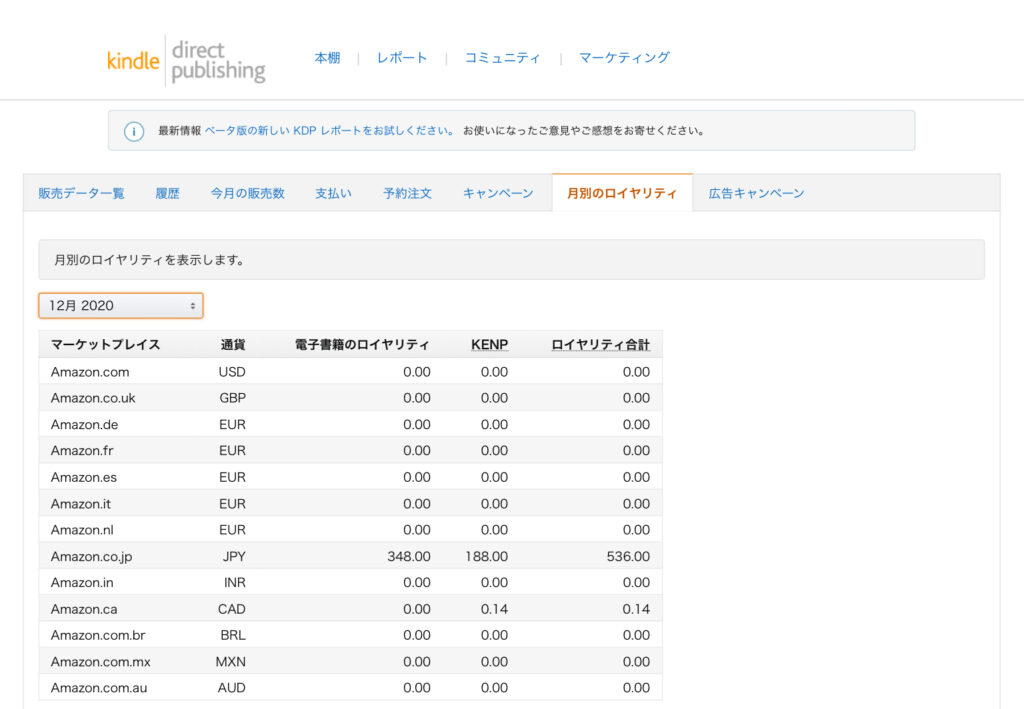Select the Amazon.fr marketplace cell

click(82, 450)
